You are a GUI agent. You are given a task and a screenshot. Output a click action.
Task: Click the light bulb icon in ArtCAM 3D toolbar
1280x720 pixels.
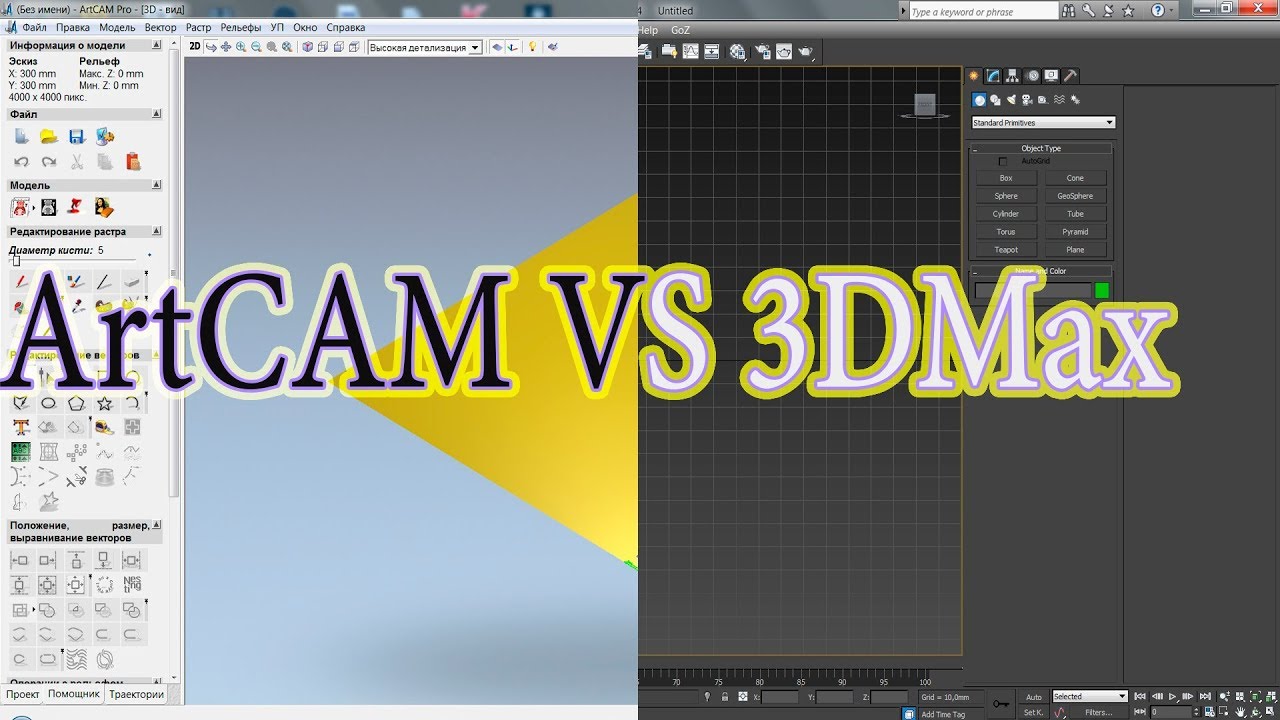(x=533, y=47)
